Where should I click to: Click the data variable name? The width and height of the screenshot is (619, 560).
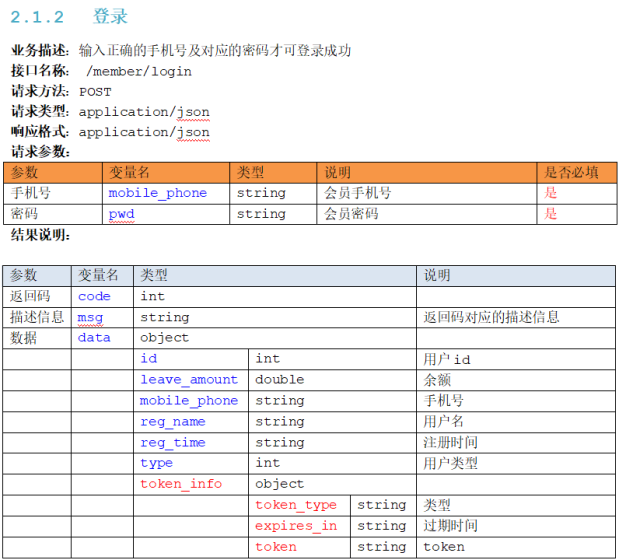click(x=94, y=338)
